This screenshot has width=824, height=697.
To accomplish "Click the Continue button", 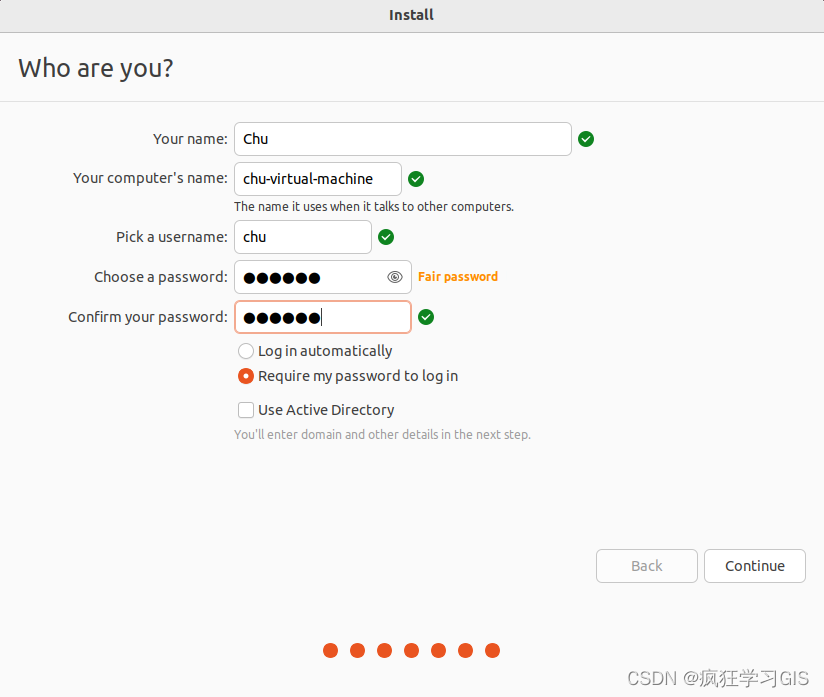I will pos(755,566).
